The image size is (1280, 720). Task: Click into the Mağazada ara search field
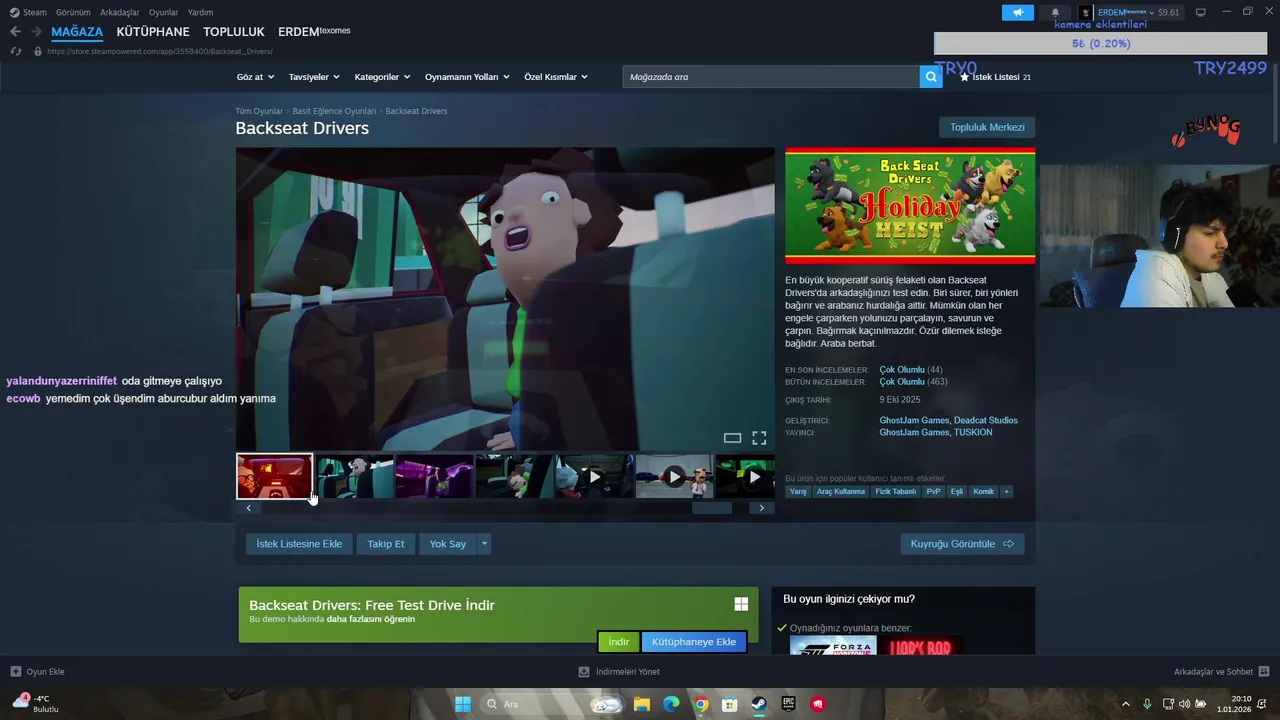coord(771,77)
